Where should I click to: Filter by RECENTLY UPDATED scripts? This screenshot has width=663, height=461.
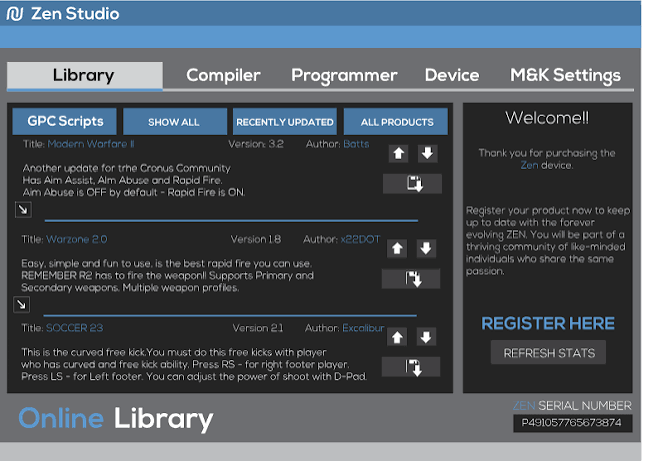click(x=285, y=122)
